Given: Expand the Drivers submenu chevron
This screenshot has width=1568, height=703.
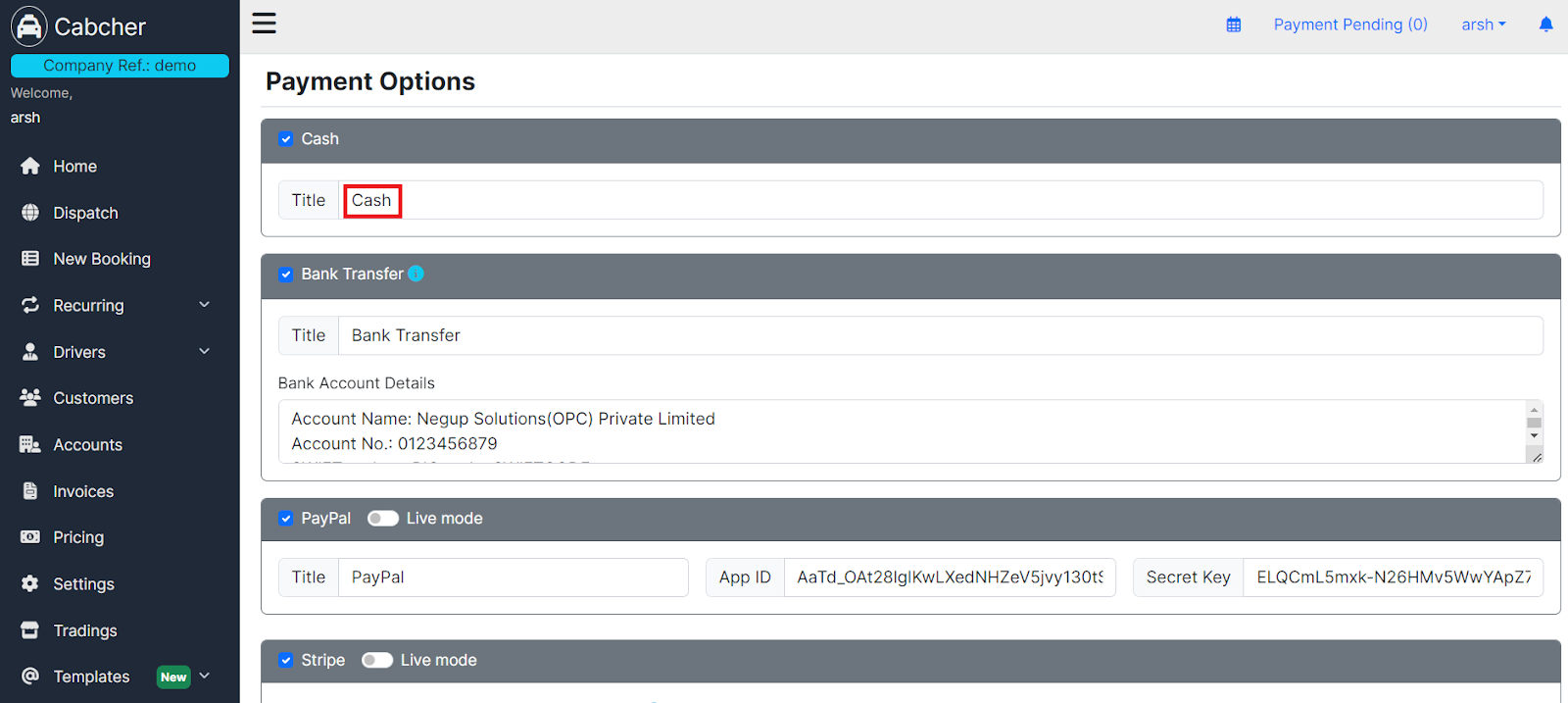Looking at the screenshot, I should pyautogui.click(x=205, y=351).
